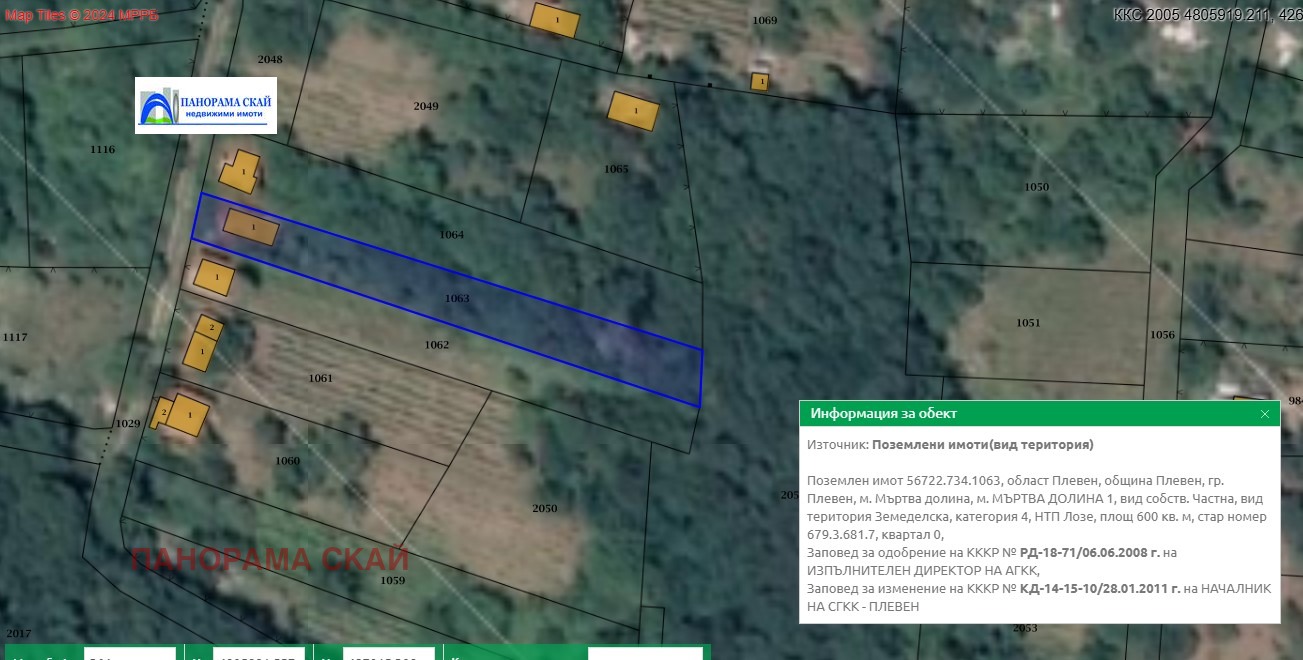Pick the orange building in parcel 1062
The width and height of the screenshot is (1303, 660).
point(214,277)
